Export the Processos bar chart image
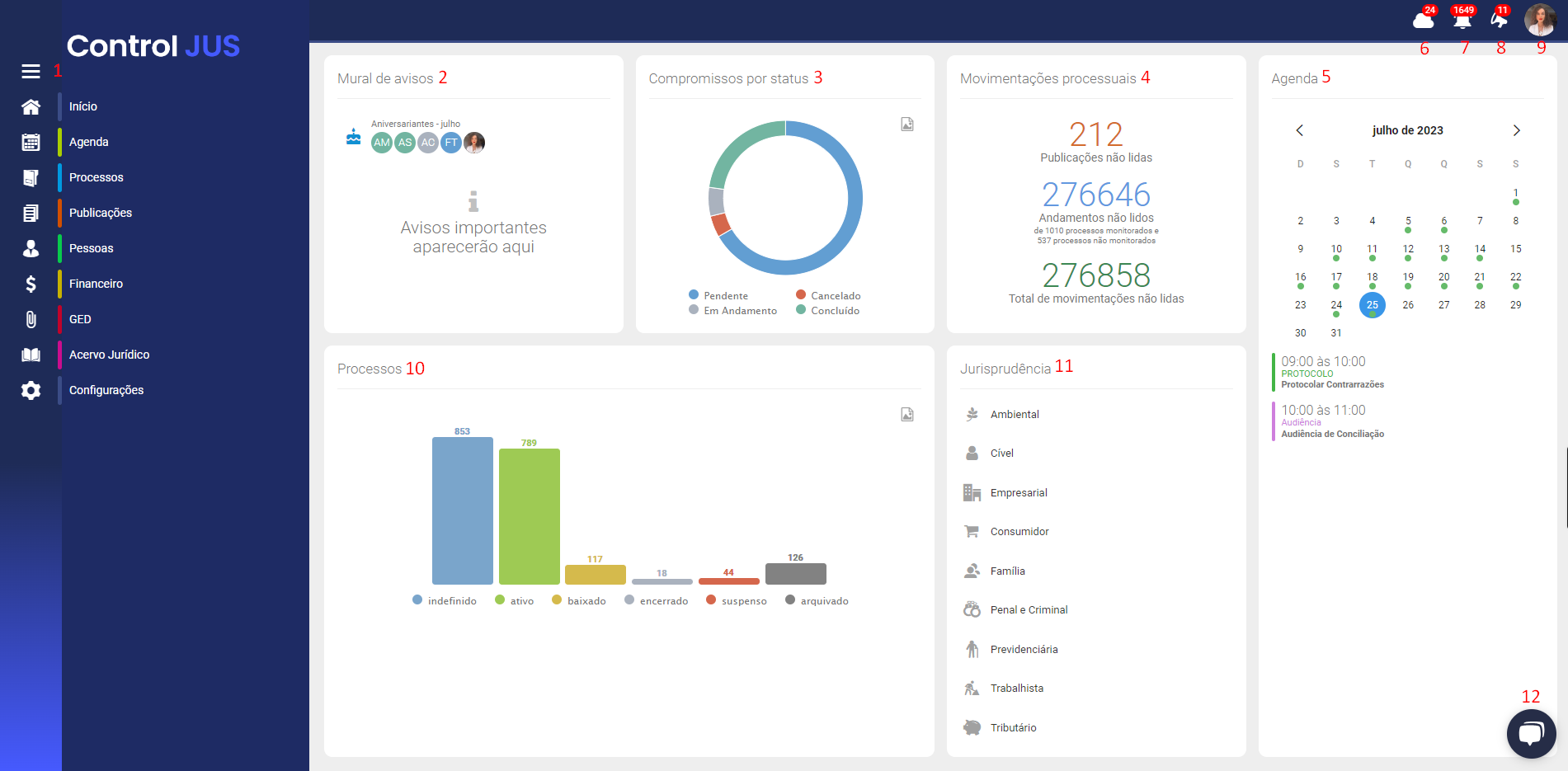This screenshot has height=771, width=1568. pyautogui.click(x=906, y=415)
